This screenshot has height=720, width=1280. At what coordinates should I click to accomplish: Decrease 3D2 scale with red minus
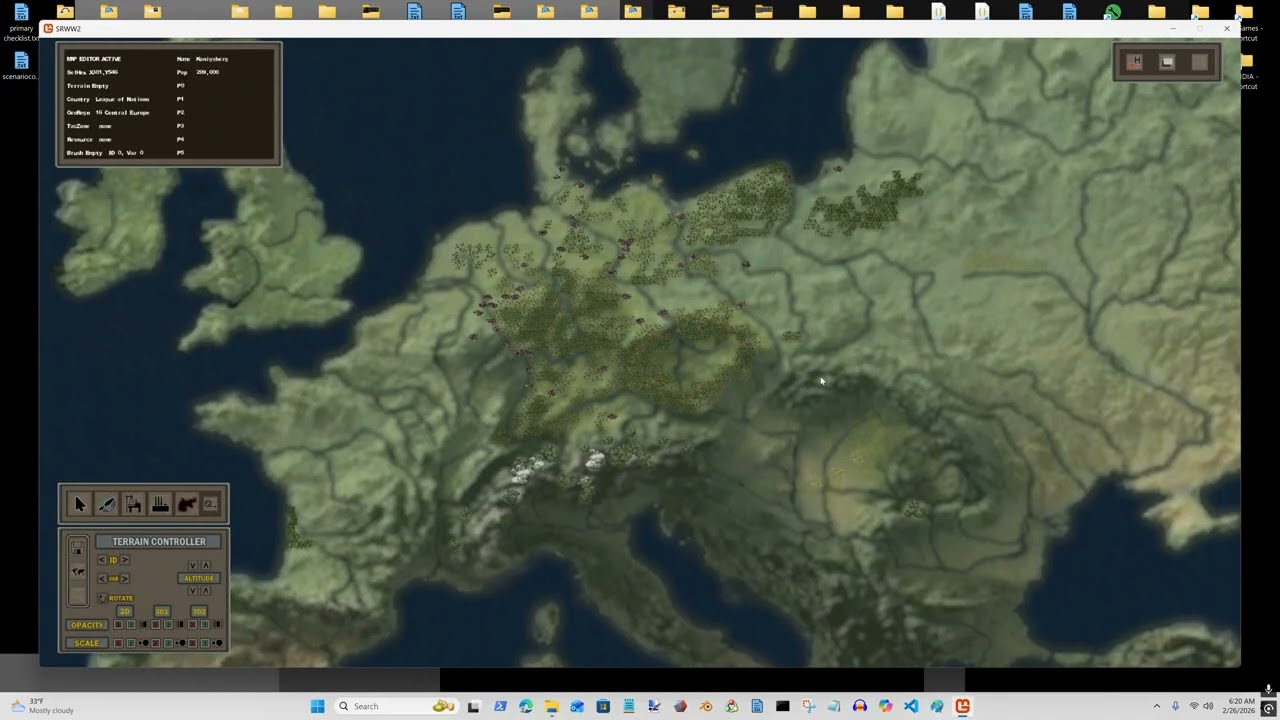pyautogui.click(x=192, y=643)
